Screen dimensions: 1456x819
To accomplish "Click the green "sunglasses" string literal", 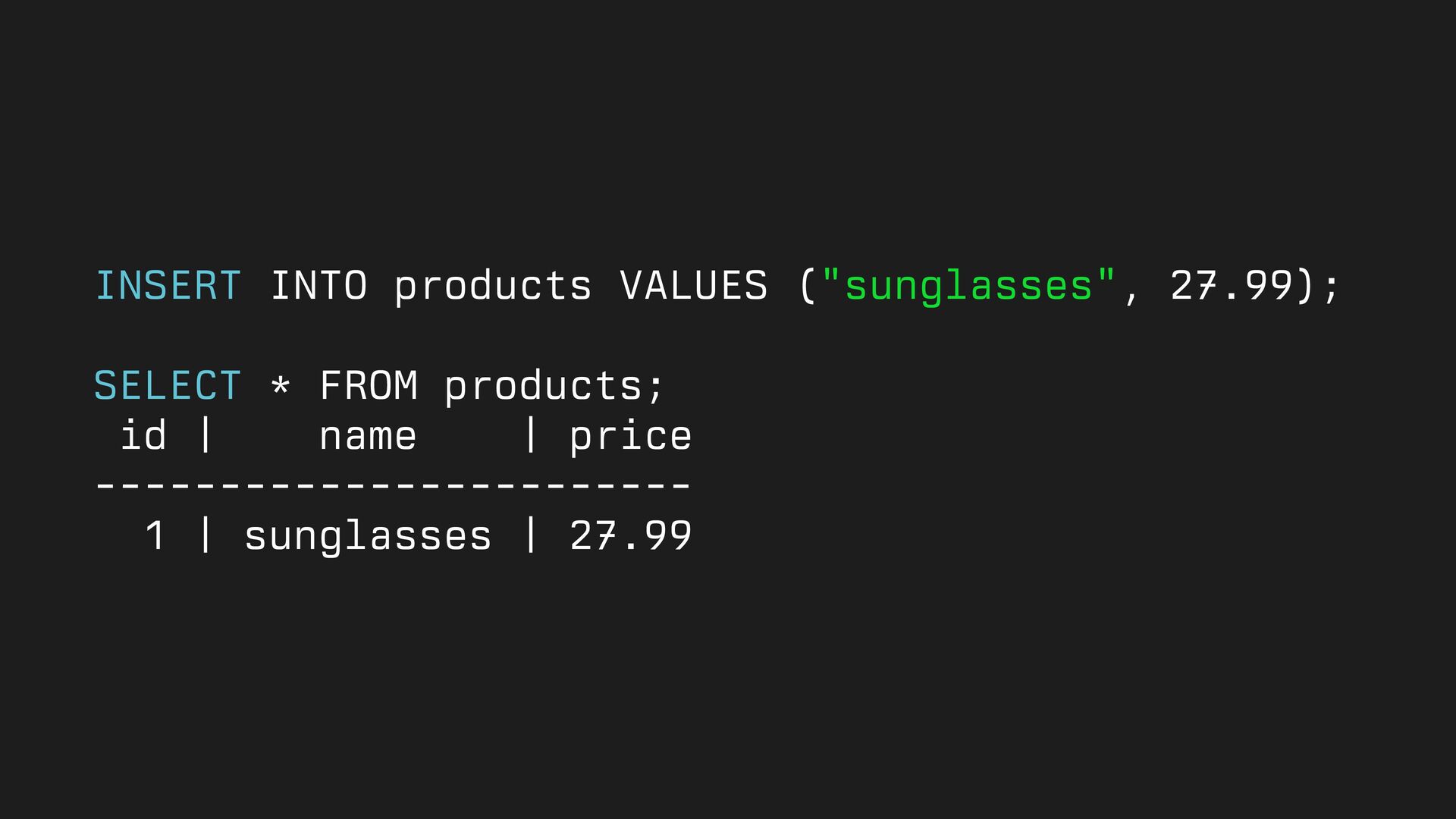I will [x=968, y=286].
